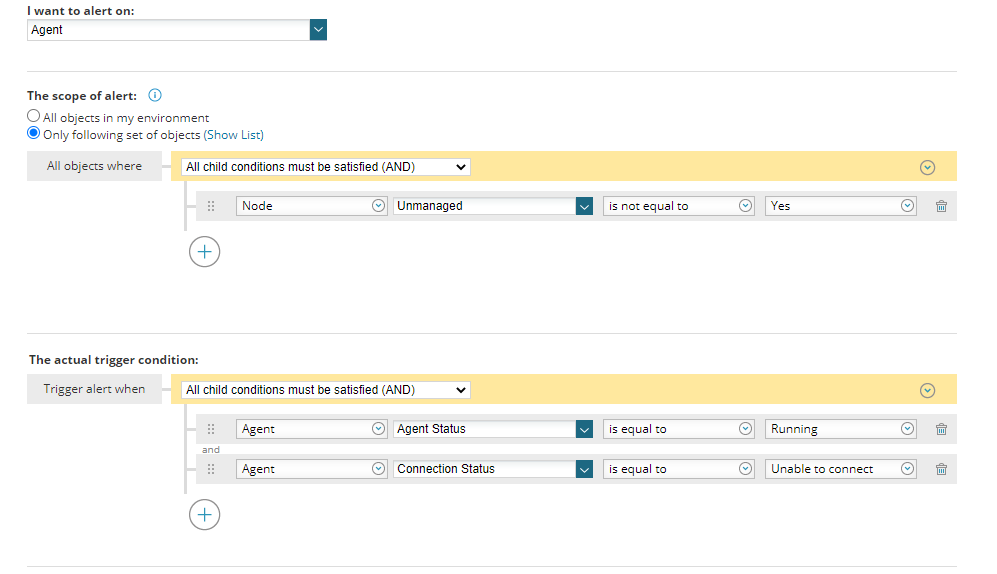Open the Unmanaged field dropdown

click(584, 206)
